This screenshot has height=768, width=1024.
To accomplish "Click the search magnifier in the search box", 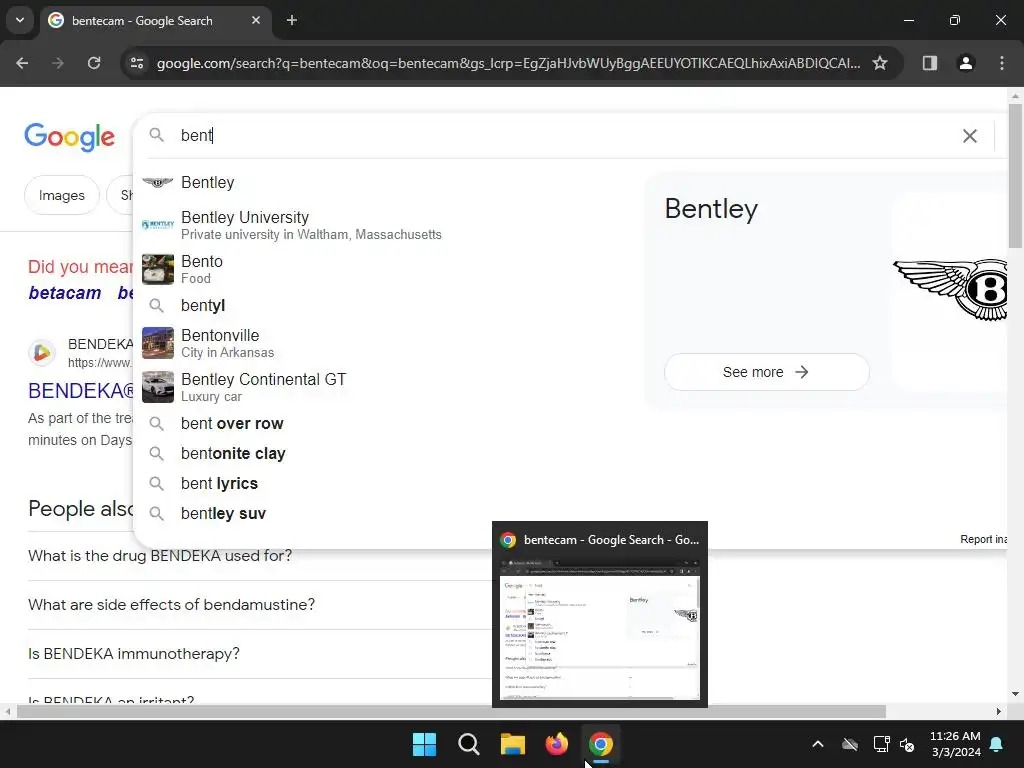I will coord(156,135).
